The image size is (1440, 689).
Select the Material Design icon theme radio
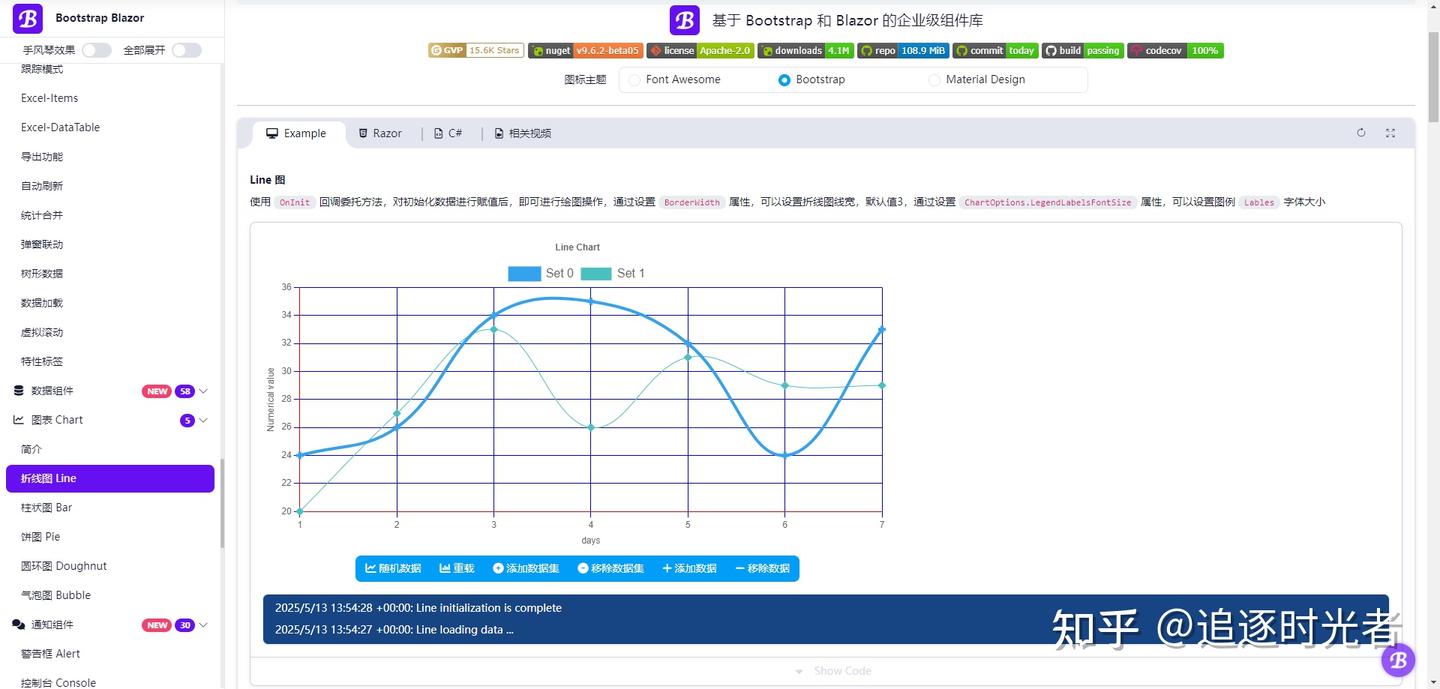[935, 80]
